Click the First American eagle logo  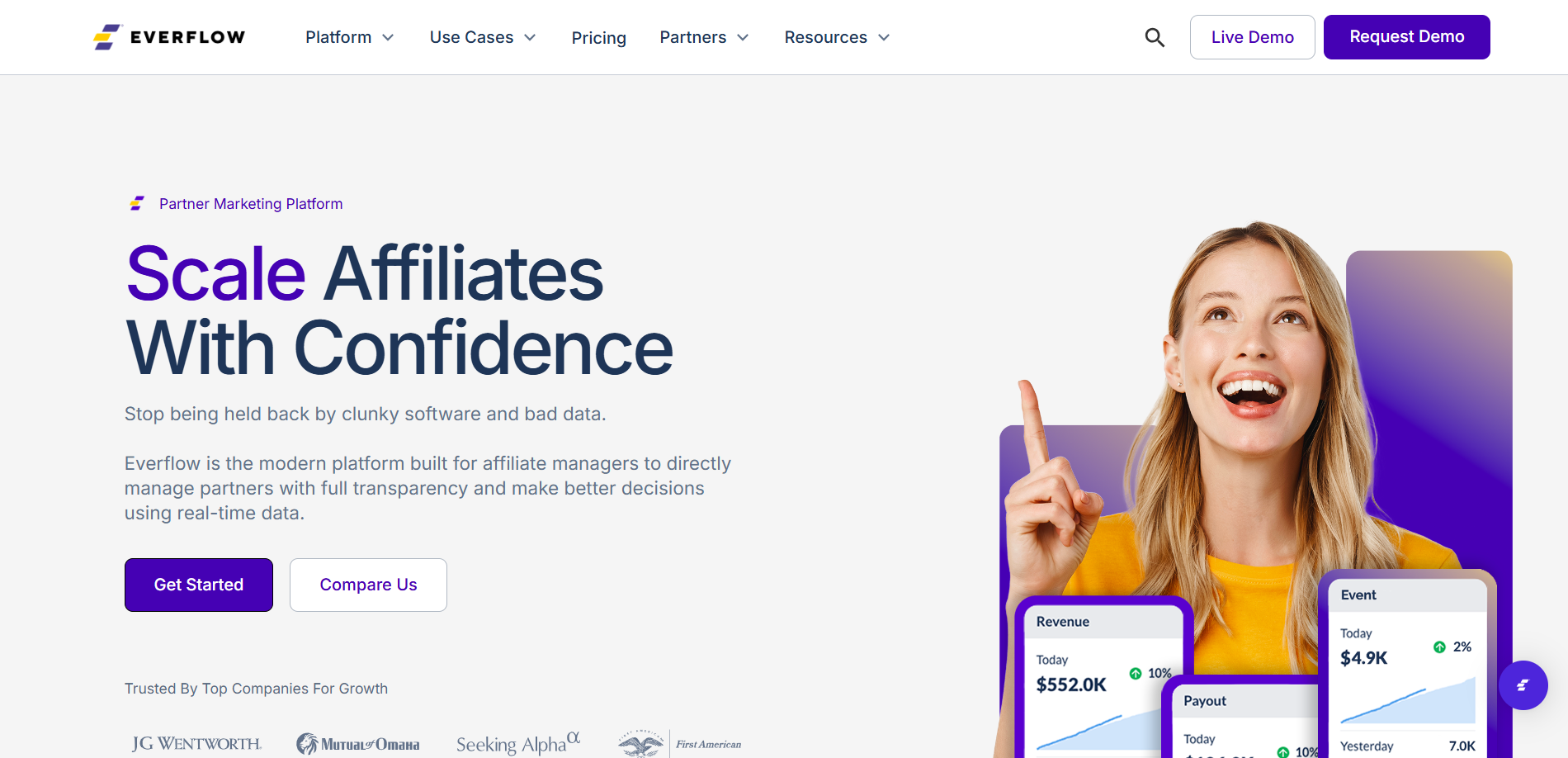point(680,743)
